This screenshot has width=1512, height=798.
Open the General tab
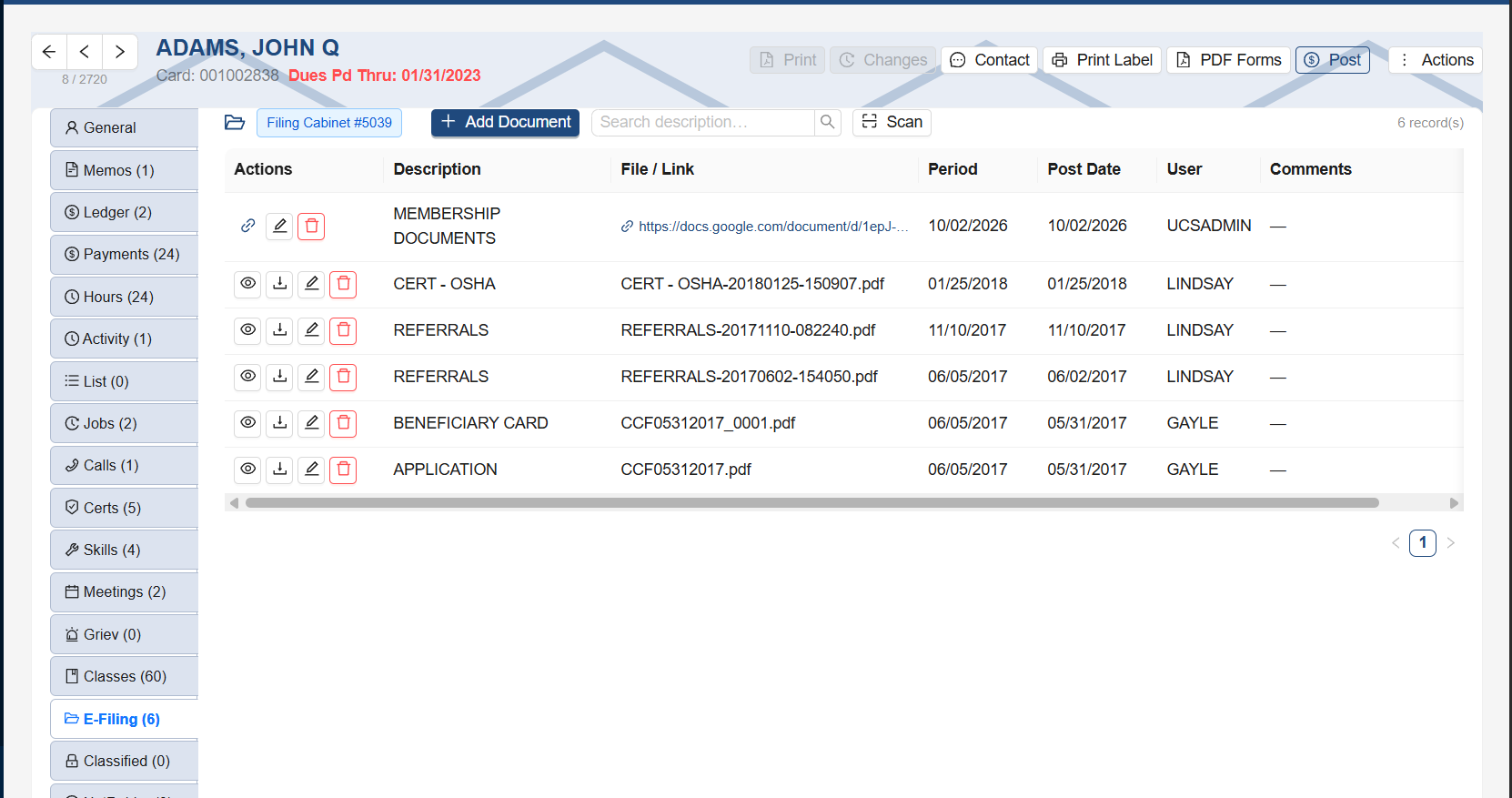[x=124, y=128]
